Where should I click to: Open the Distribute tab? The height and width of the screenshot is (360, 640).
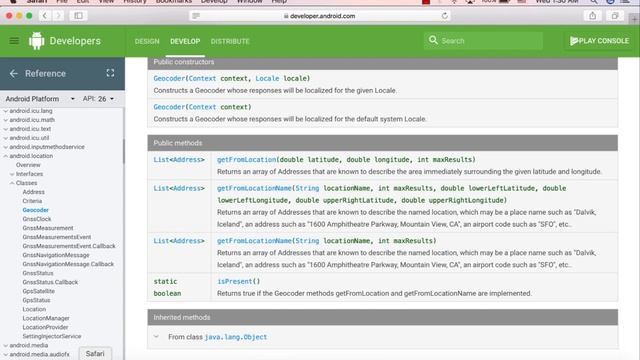click(230, 41)
